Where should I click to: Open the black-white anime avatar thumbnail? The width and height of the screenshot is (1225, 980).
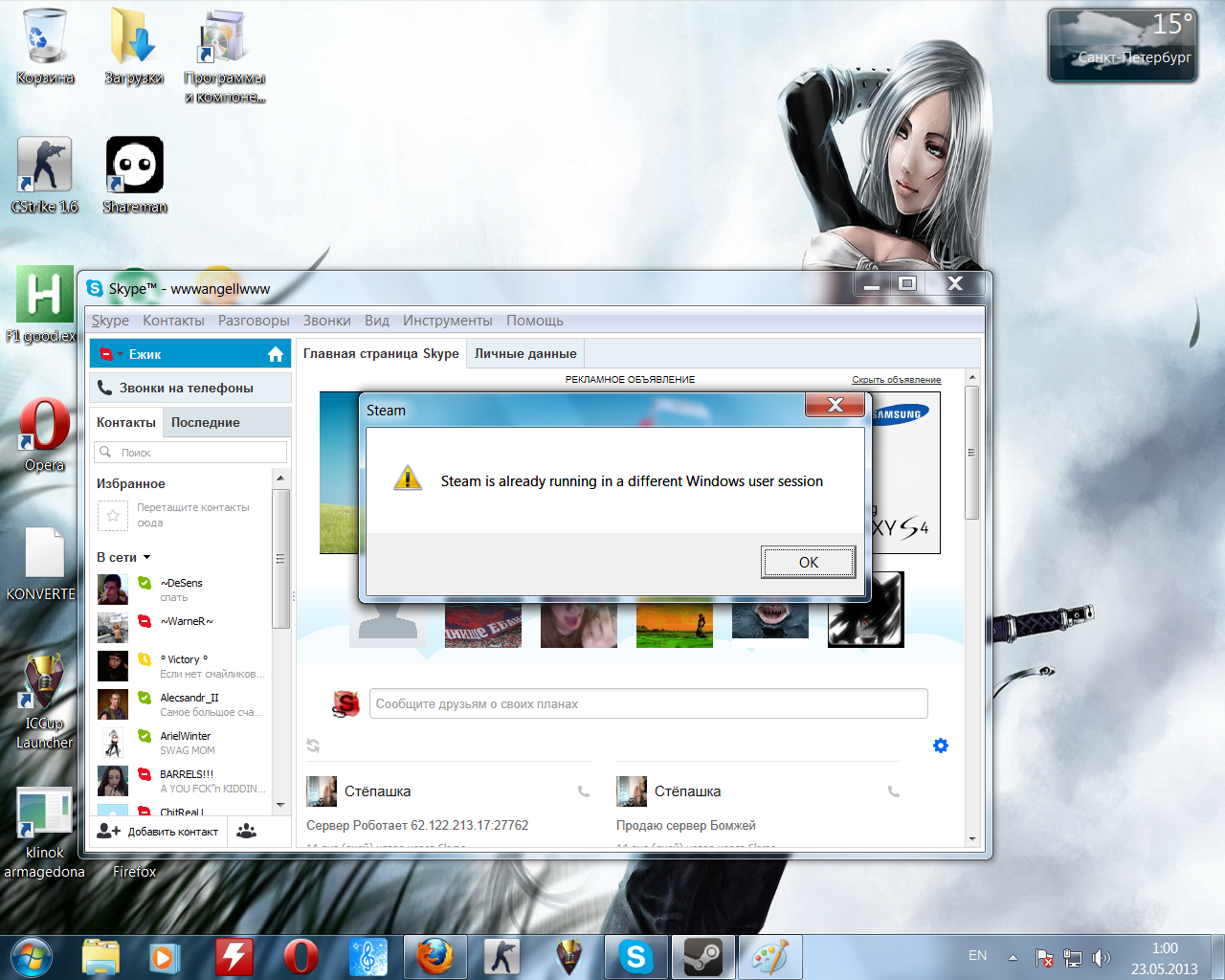coord(865,610)
